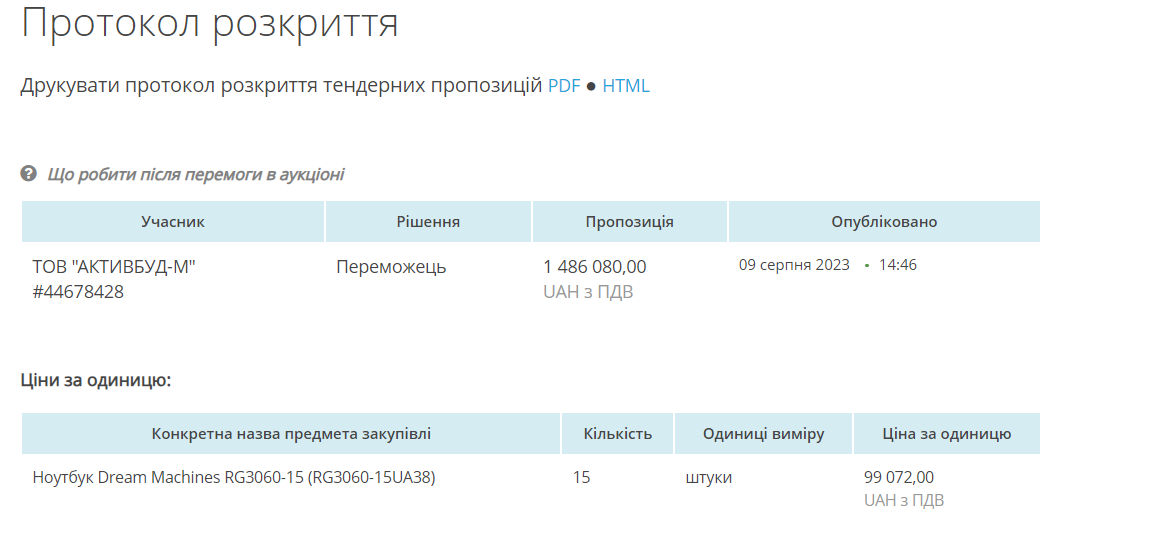The height and width of the screenshot is (560, 1151).
Task: Click the "Переможець" decision status
Action: coord(391,267)
